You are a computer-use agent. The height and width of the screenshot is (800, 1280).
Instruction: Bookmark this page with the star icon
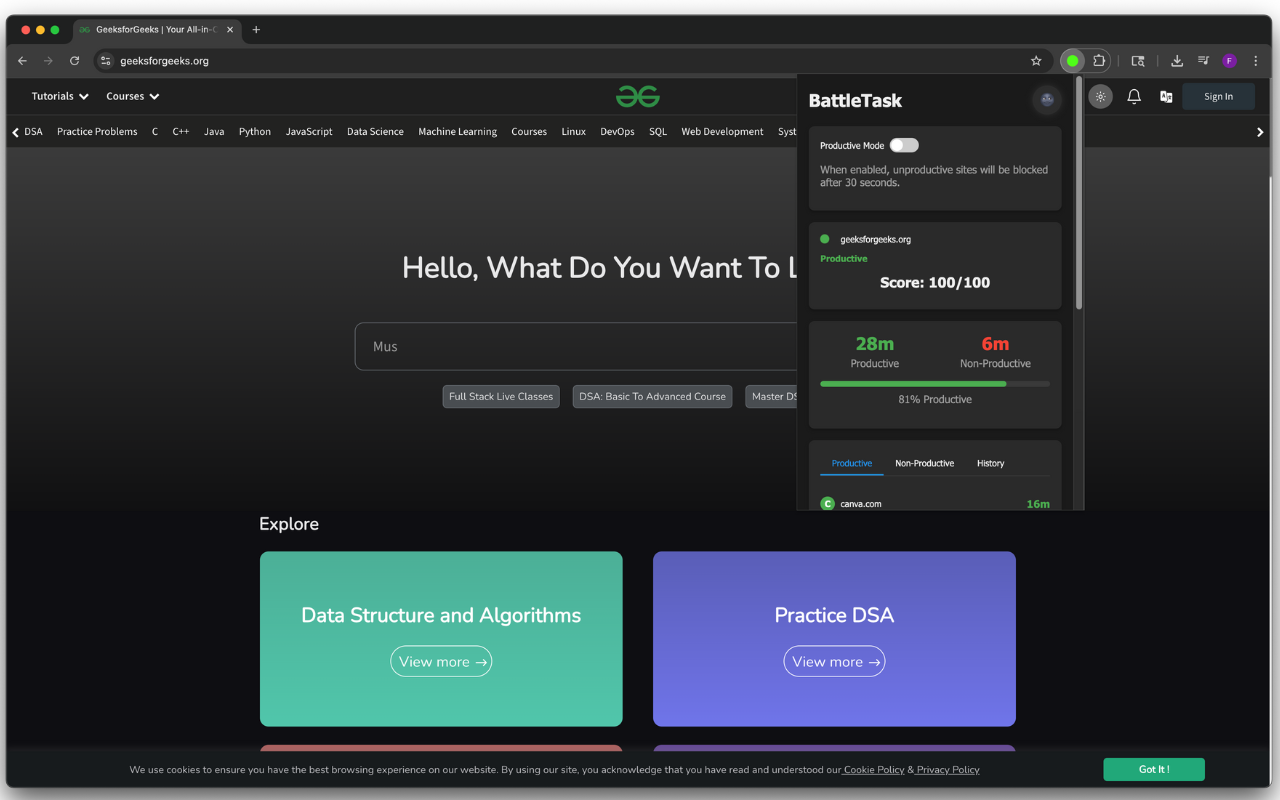1036,61
